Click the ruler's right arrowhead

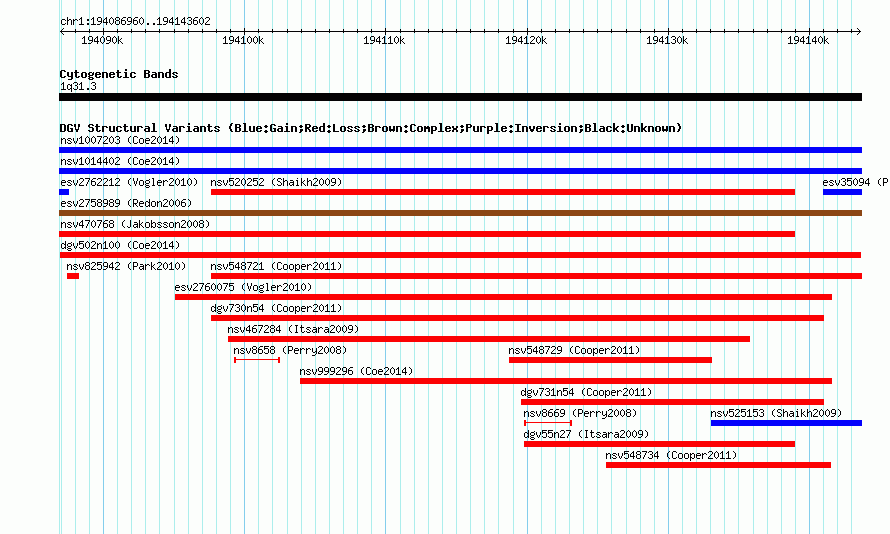point(859,31)
